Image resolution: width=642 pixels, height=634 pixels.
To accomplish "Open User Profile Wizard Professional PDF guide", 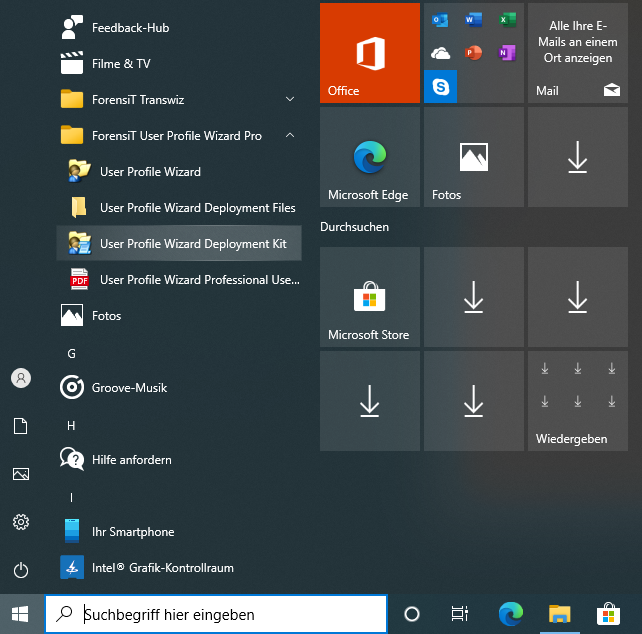I will [x=179, y=280].
